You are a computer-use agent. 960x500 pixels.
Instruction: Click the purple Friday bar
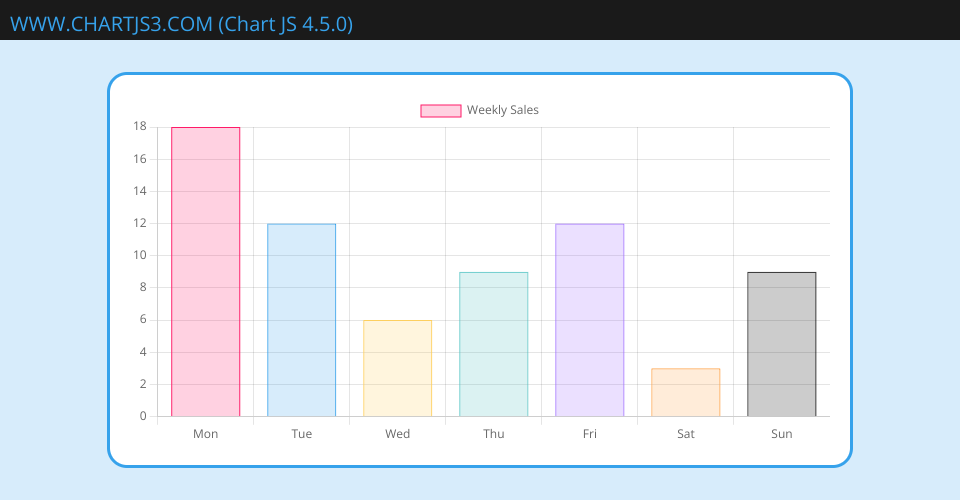589,320
